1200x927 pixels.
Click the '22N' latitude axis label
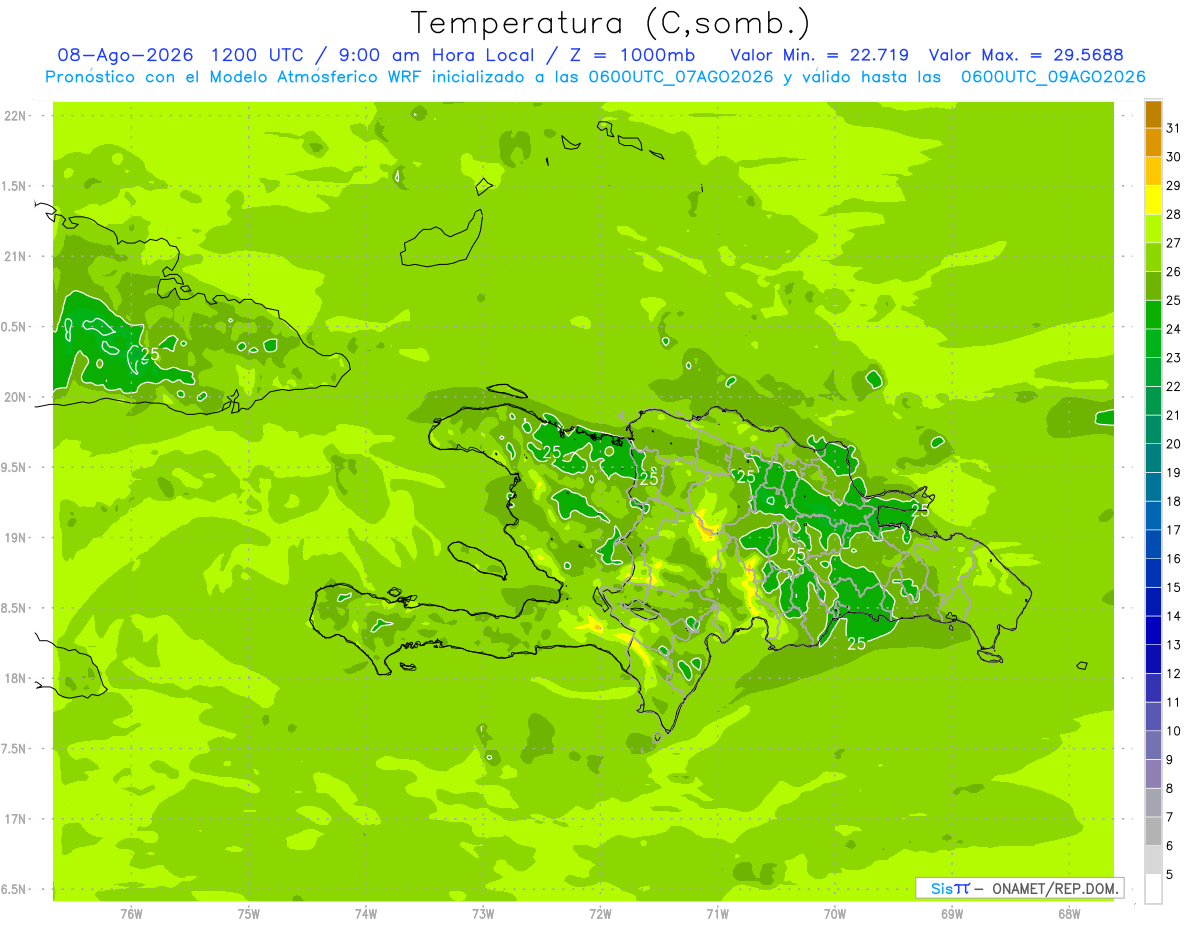click(x=15, y=116)
